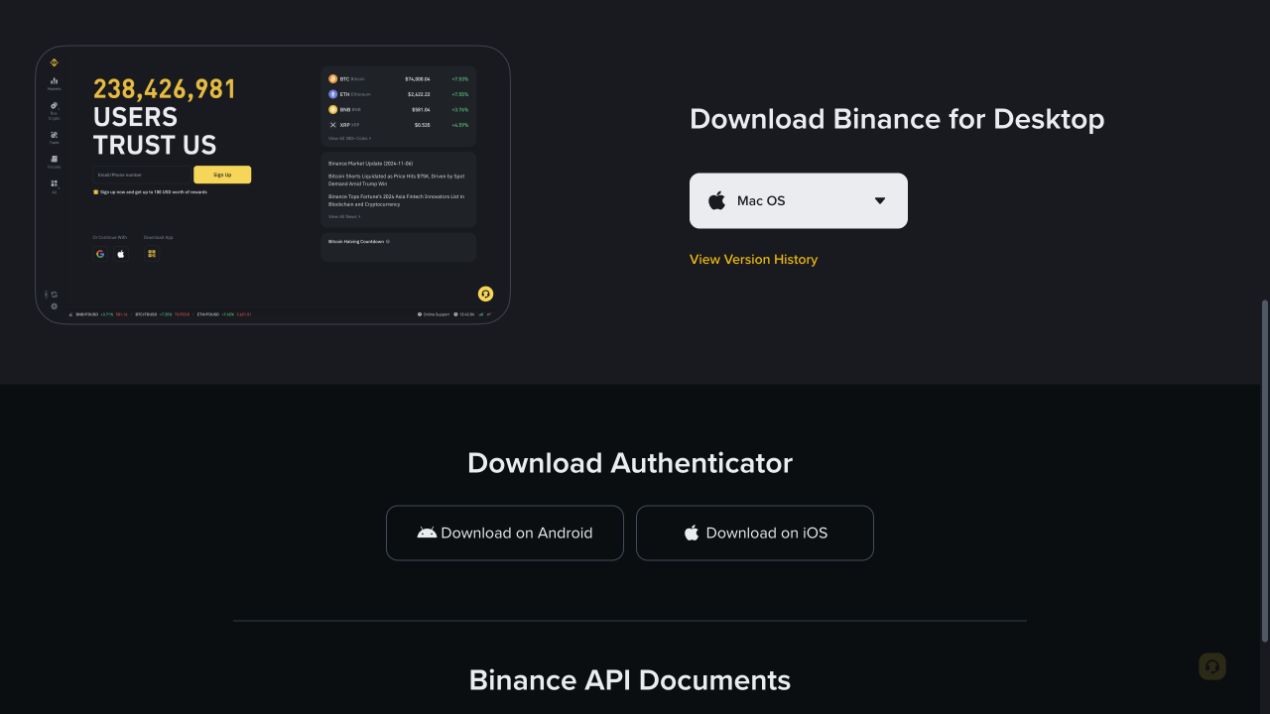Screen dimensions: 1270x714
Task: Click the Email/Phone number field in the preview
Action: [x=141, y=174]
